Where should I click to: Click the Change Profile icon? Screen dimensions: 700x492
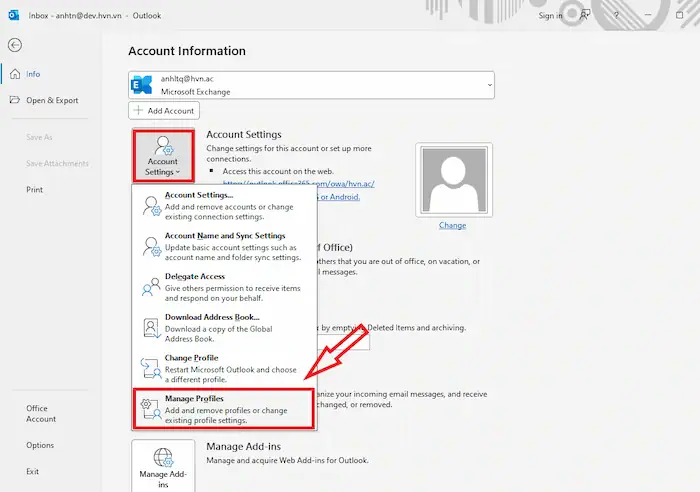(151, 368)
